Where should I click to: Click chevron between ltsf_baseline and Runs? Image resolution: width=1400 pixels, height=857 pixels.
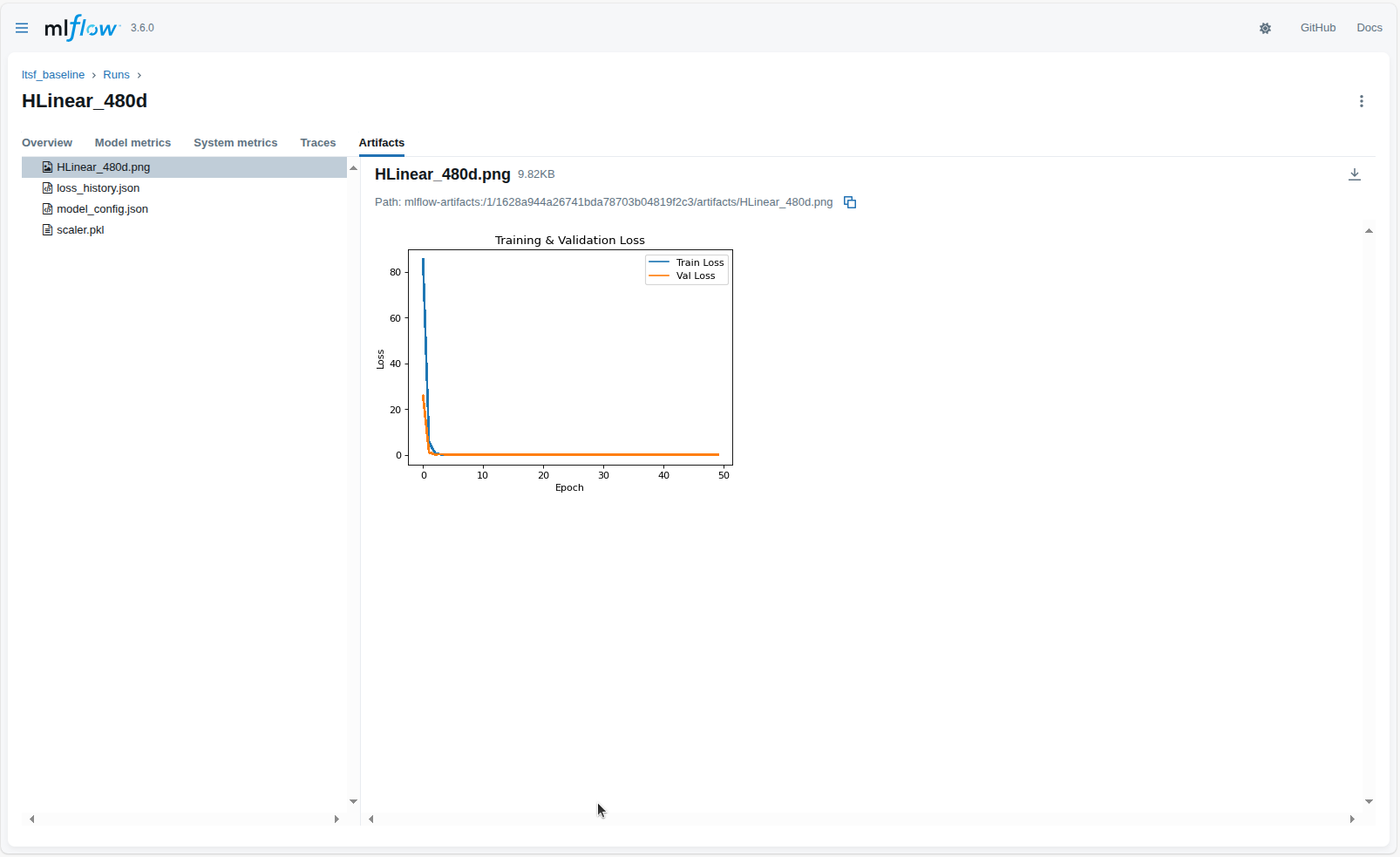[92, 75]
